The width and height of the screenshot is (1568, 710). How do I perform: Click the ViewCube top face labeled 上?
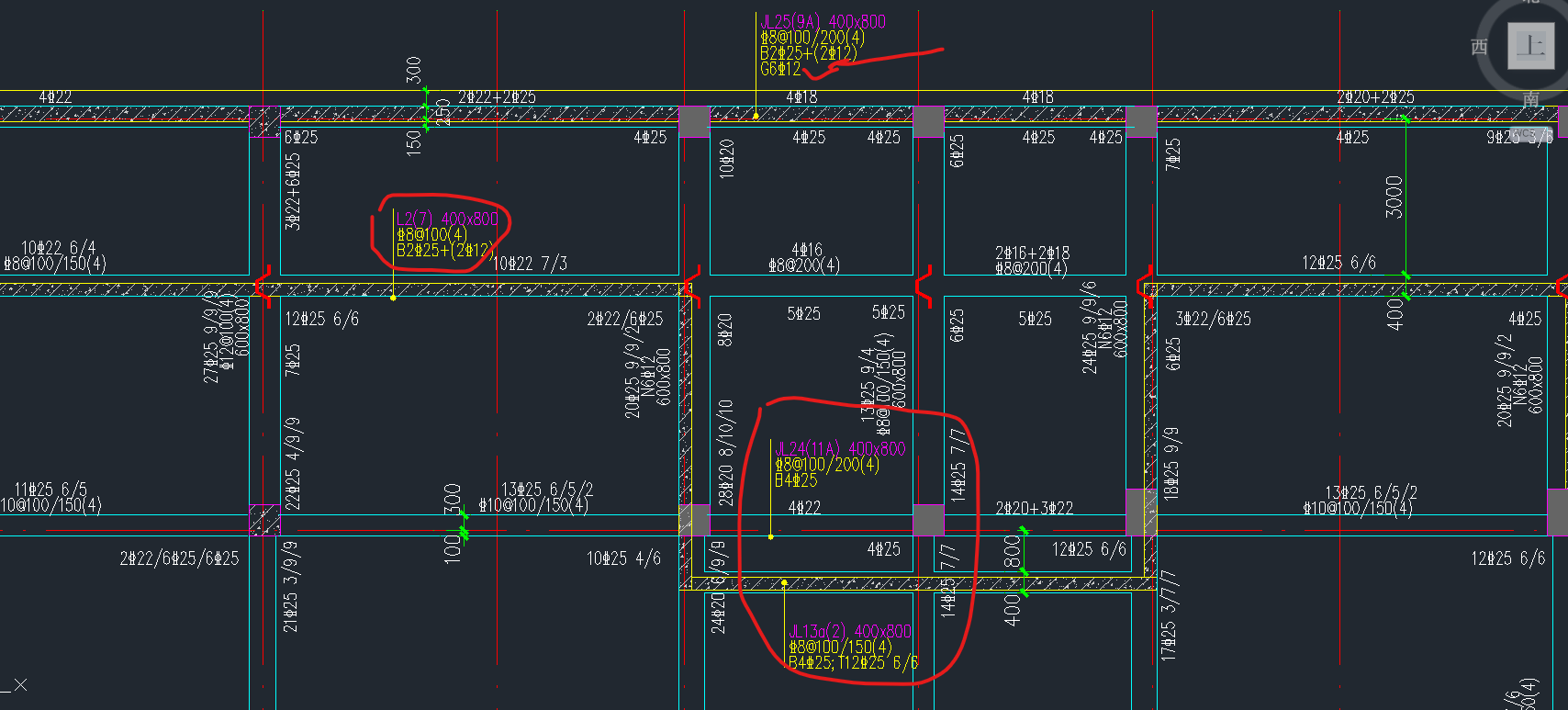1530,46
